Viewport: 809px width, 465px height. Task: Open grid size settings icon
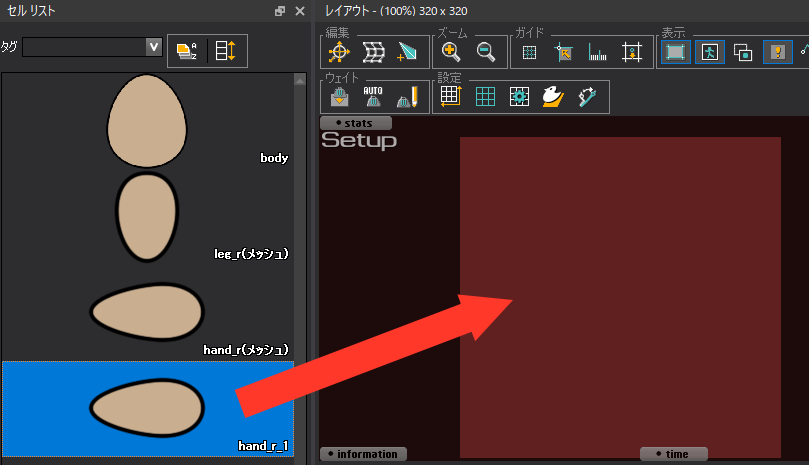point(451,97)
